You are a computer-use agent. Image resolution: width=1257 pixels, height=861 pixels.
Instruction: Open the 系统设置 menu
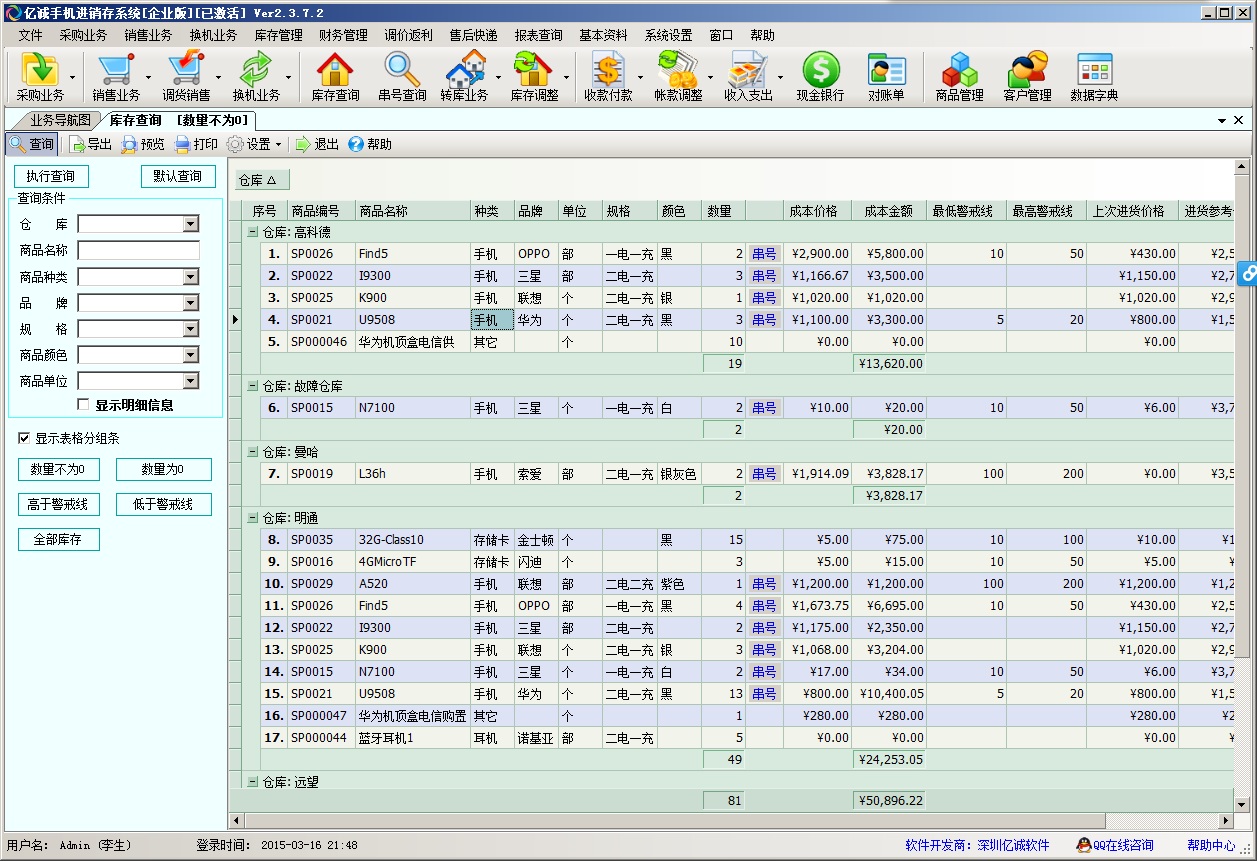click(x=668, y=35)
